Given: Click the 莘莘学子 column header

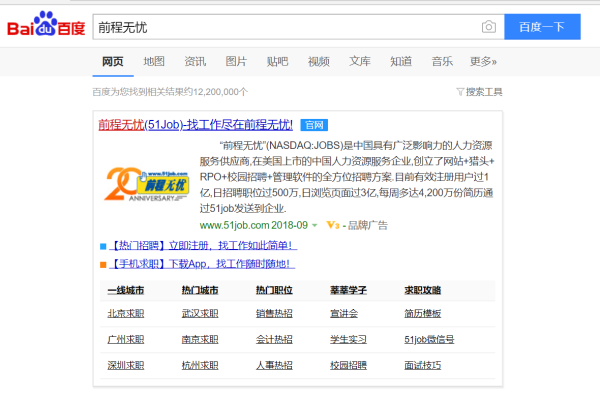Looking at the screenshot, I should point(348,290).
